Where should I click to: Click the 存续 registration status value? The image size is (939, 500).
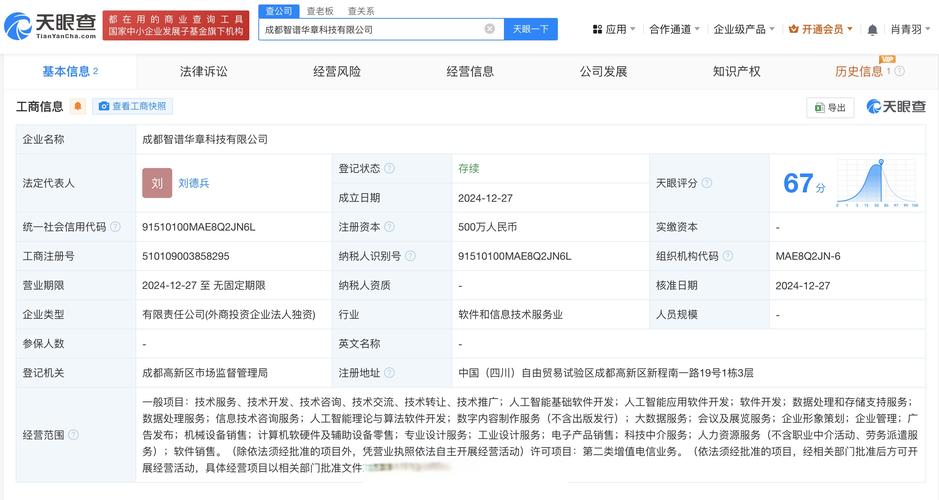tap(468, 168)
